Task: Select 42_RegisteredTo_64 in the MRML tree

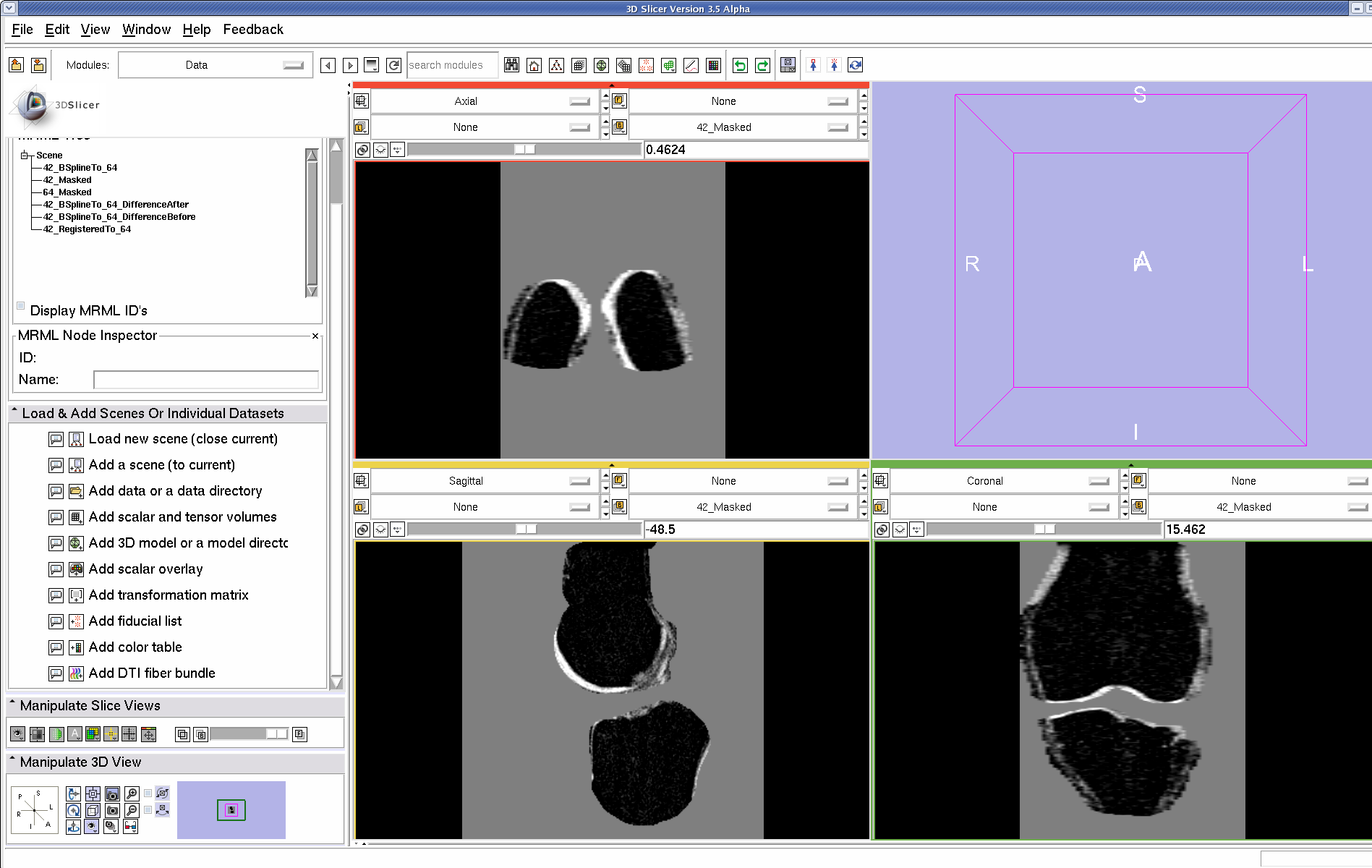Action: (x=87, y=229)
